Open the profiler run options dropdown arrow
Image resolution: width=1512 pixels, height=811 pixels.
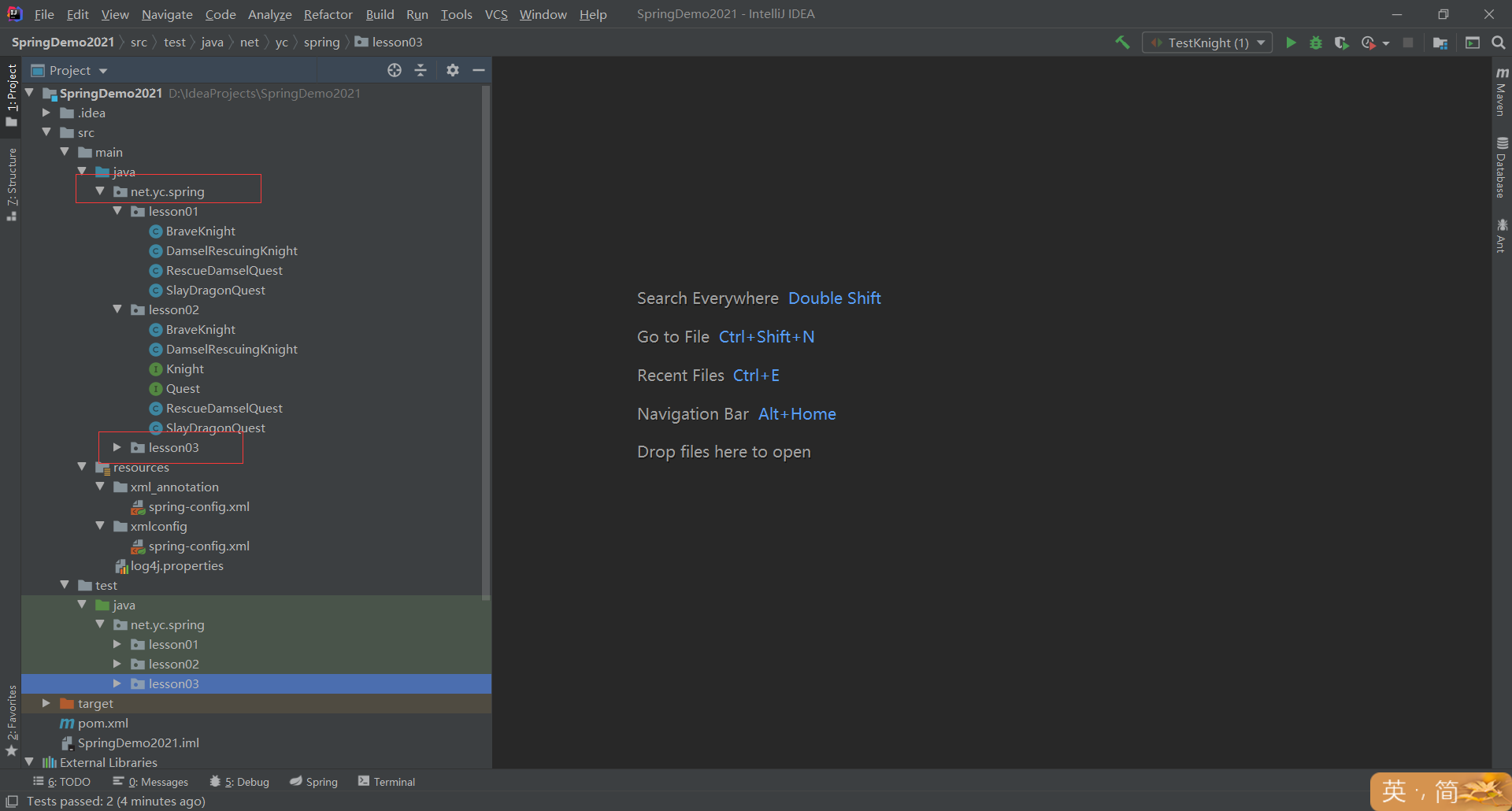(x=1386, y=43)
